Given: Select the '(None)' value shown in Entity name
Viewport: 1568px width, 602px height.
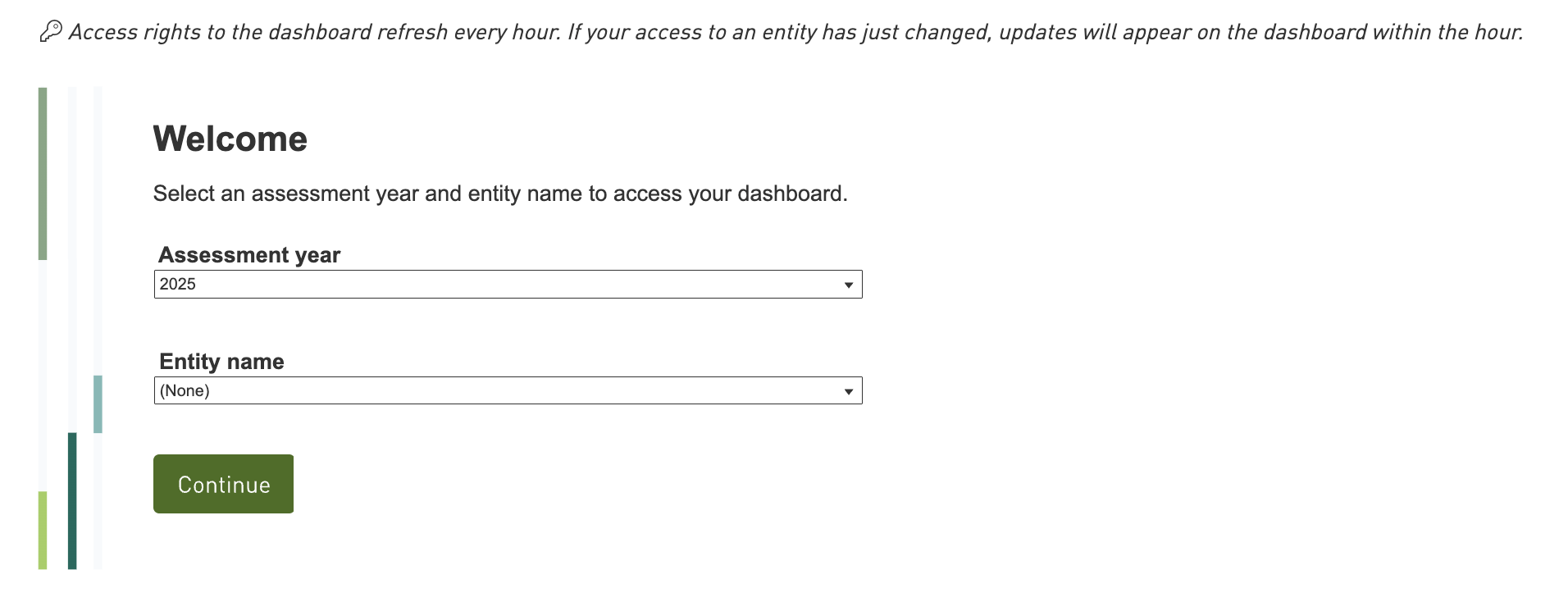Looking at the screenshot, I should pos(185,391).
